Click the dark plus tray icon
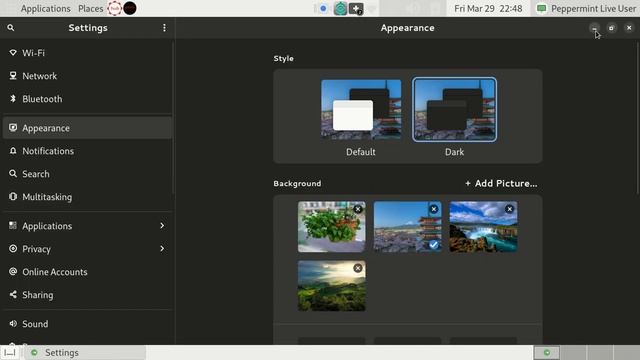Image resolution: width=640 pixels, height=360 pixels. 356,9
